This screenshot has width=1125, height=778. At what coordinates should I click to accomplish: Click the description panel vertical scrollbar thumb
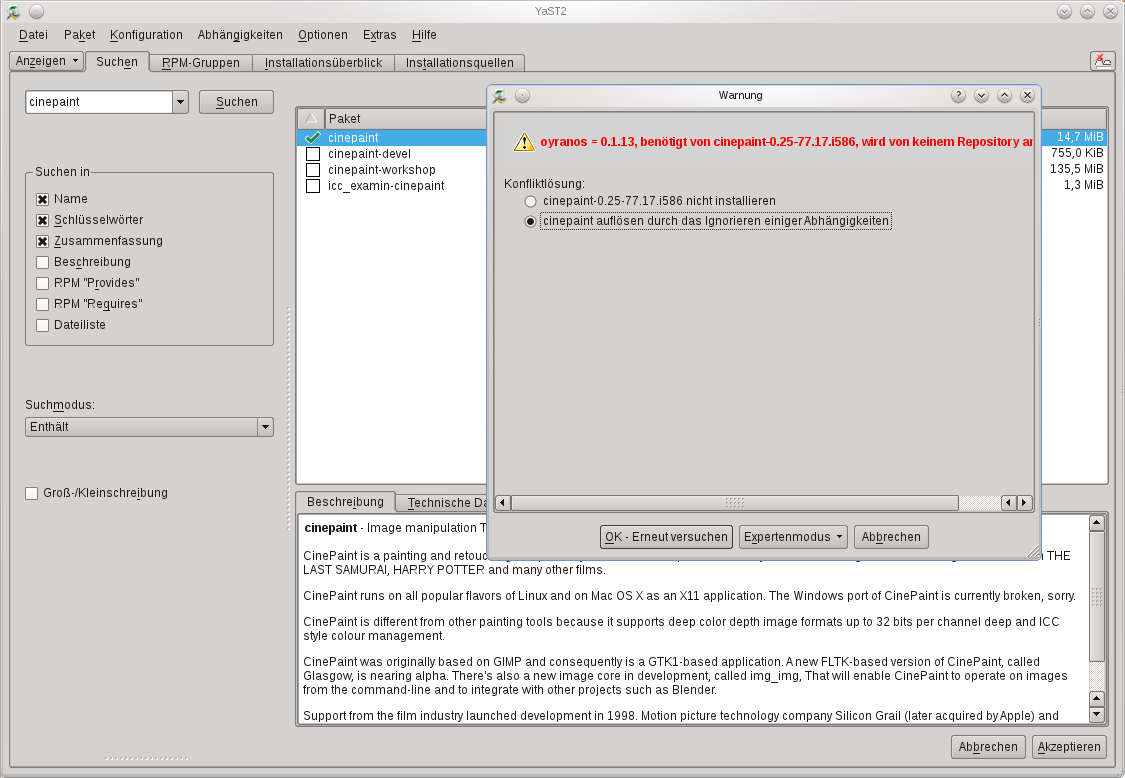pos(1096,596)
